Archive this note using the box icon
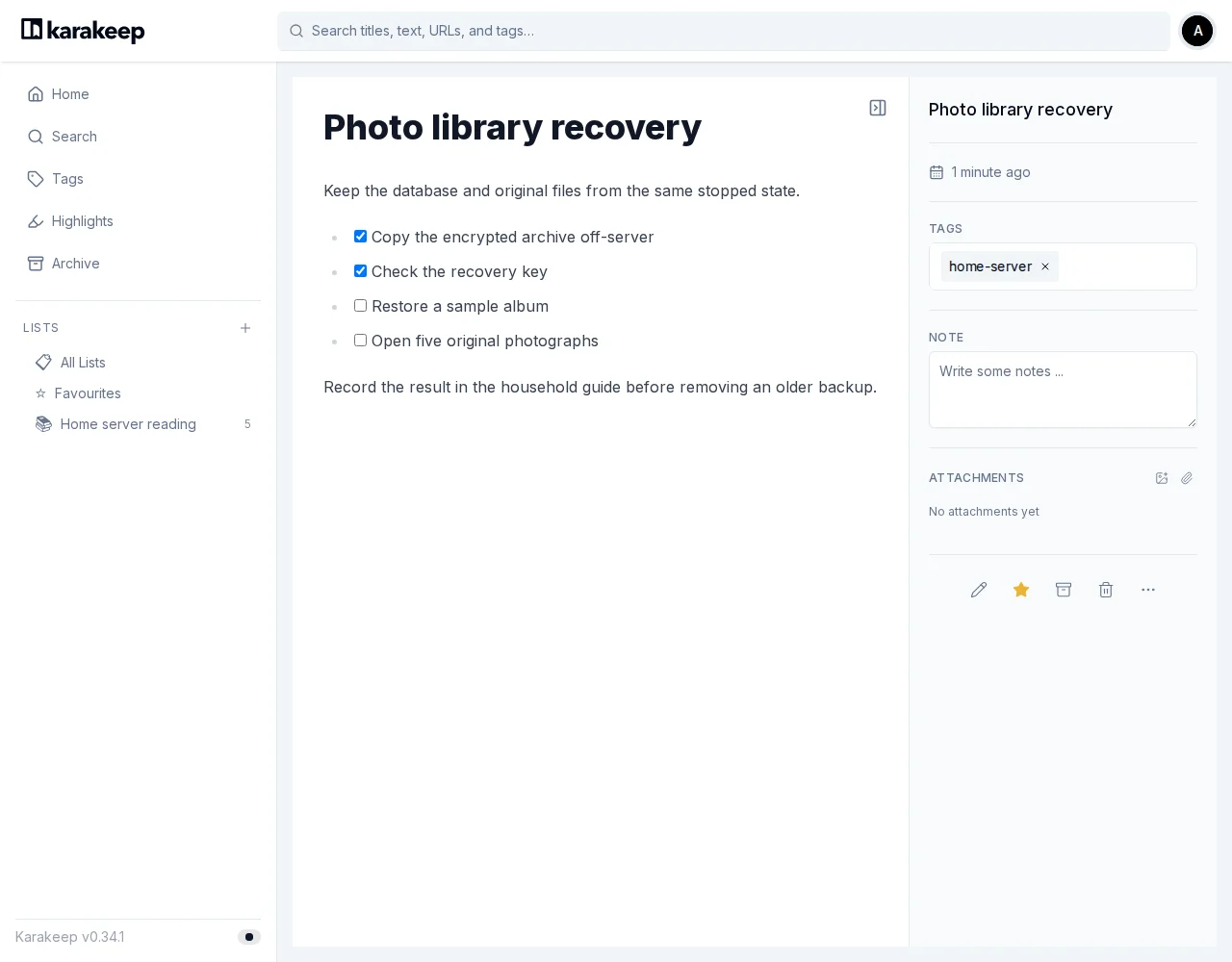Image resolution: width=1232 pixels, height=962 pixels. tap(1064, 590)
